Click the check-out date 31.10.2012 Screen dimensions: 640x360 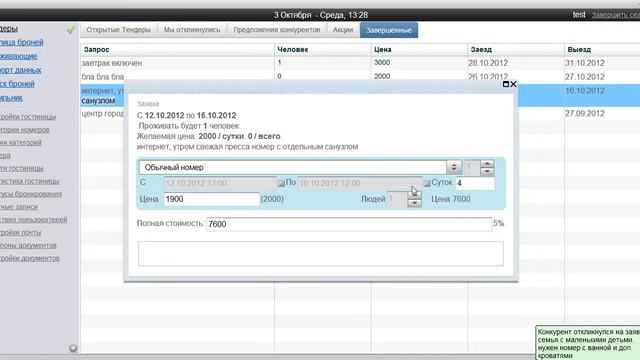(x=584, y=63)
